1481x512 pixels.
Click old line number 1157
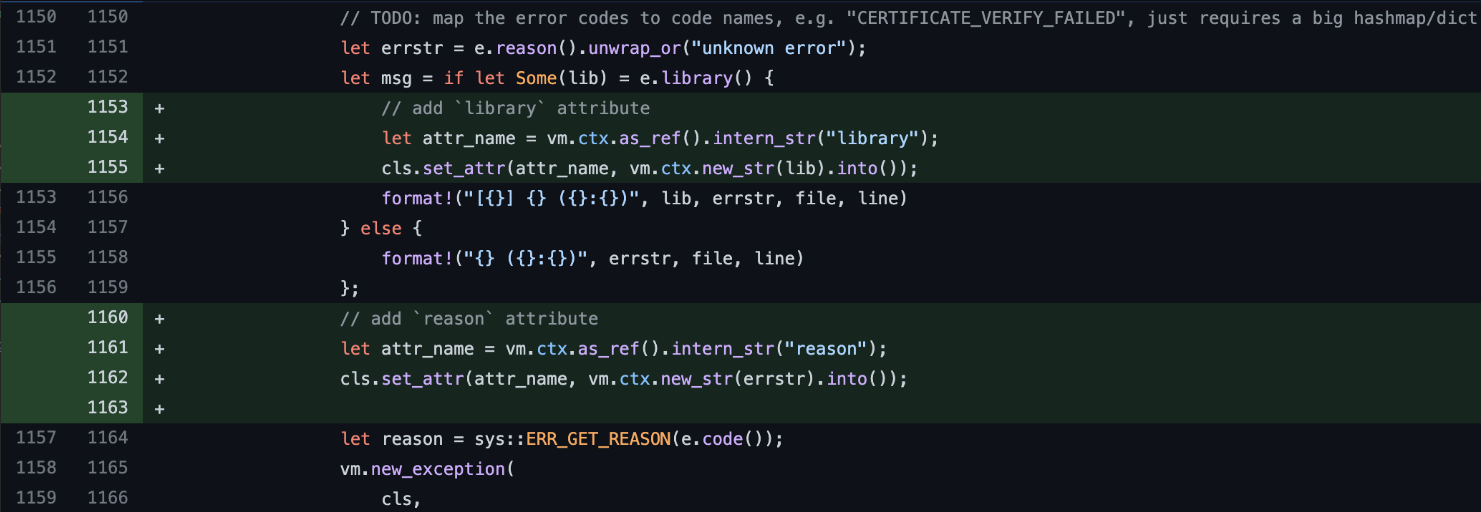(x=36, y=437)
